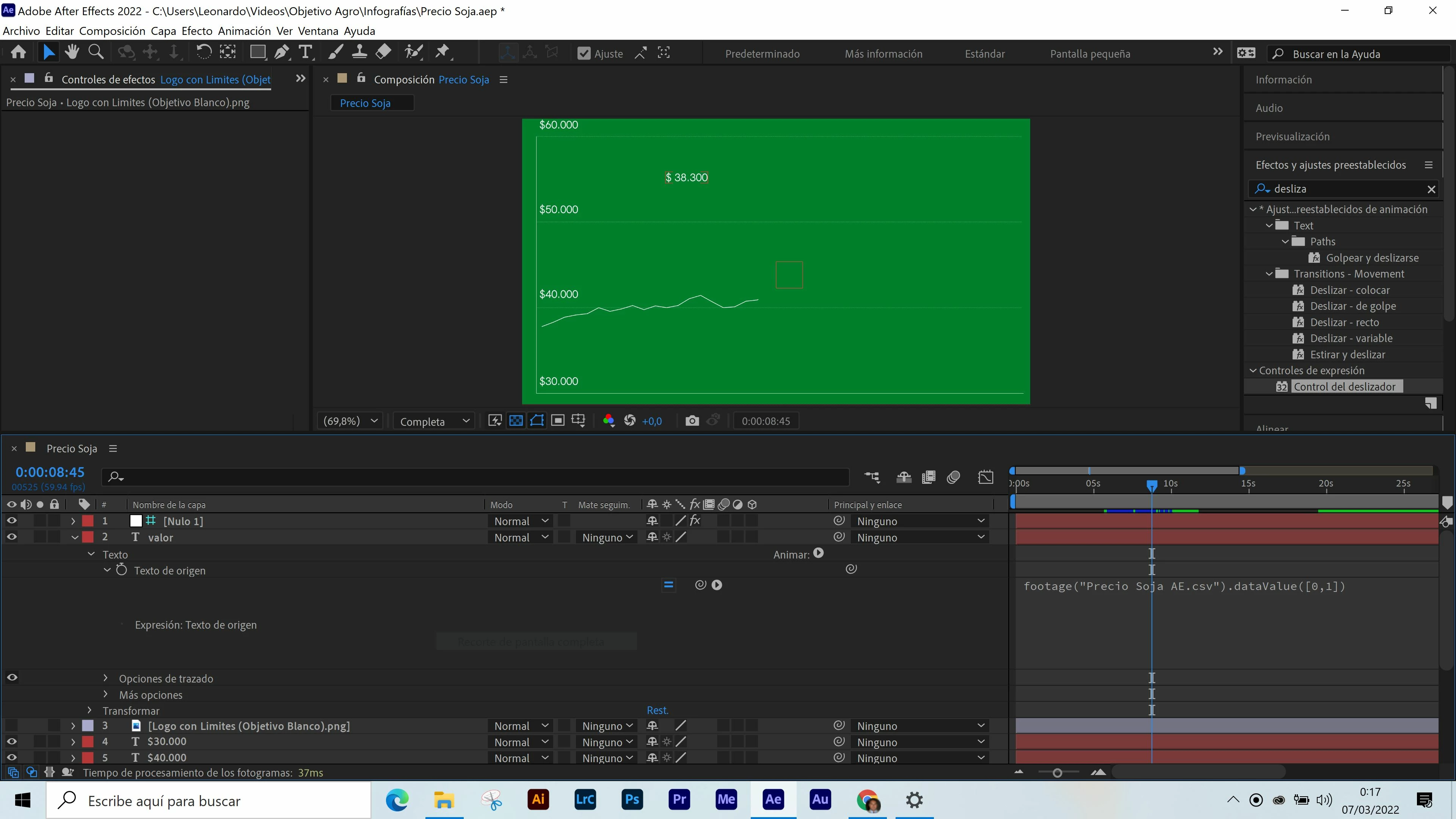Open the Animación menu
This screenshot has height=819, width=1456.
[x=244, y=30]
